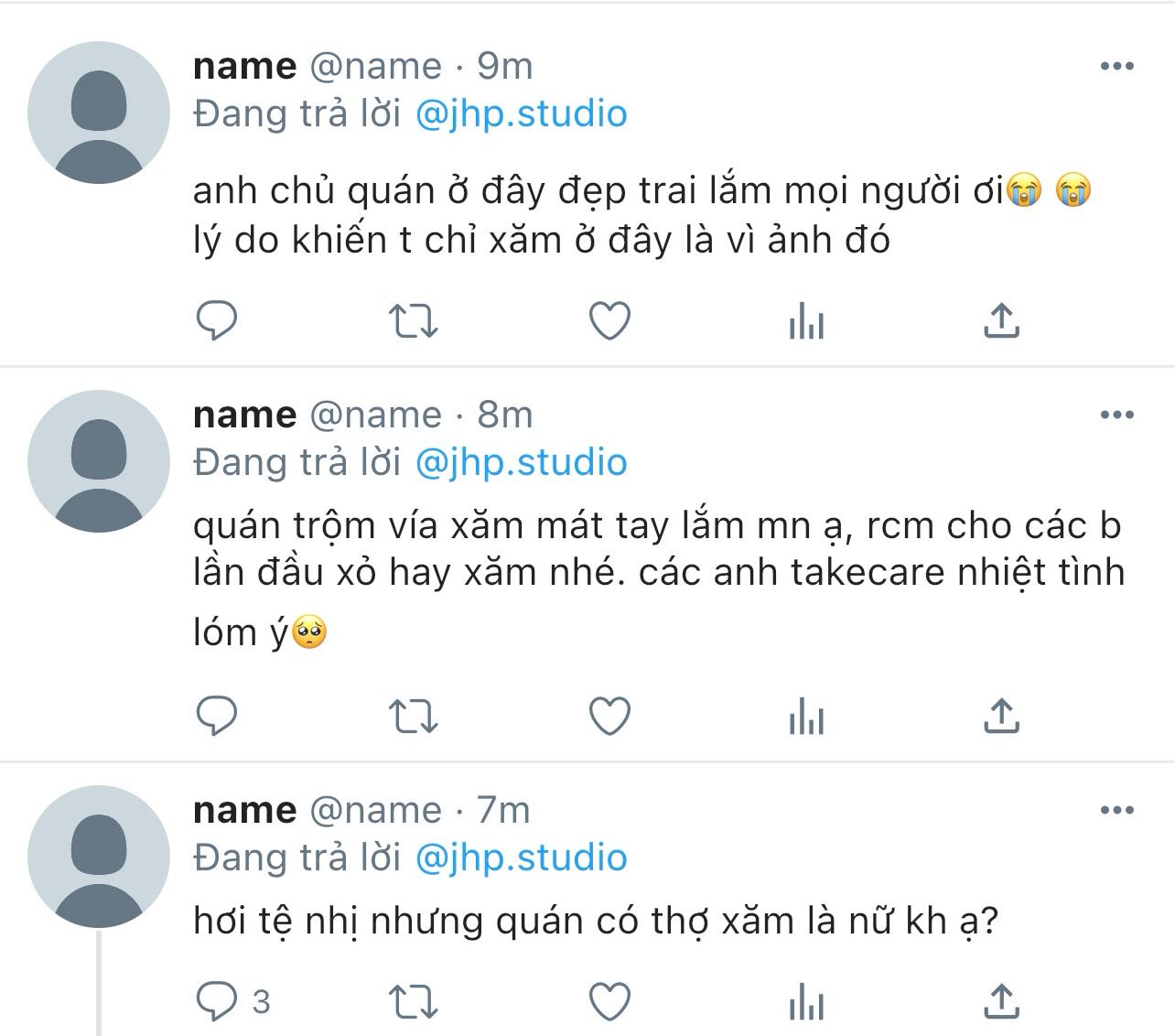Like the 8m tweet
The height and width of the screenshot is (1036, 1175).
(609, 717)
